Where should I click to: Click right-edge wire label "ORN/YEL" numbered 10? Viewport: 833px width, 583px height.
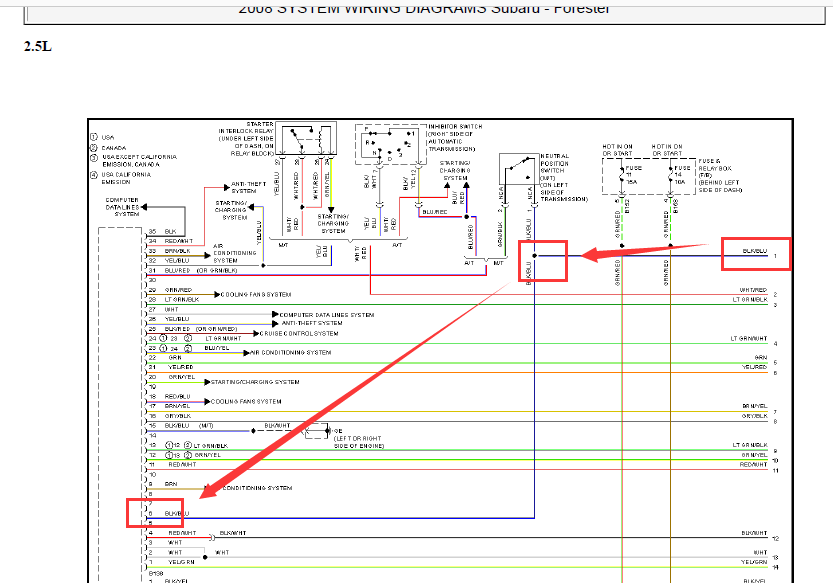754,455
